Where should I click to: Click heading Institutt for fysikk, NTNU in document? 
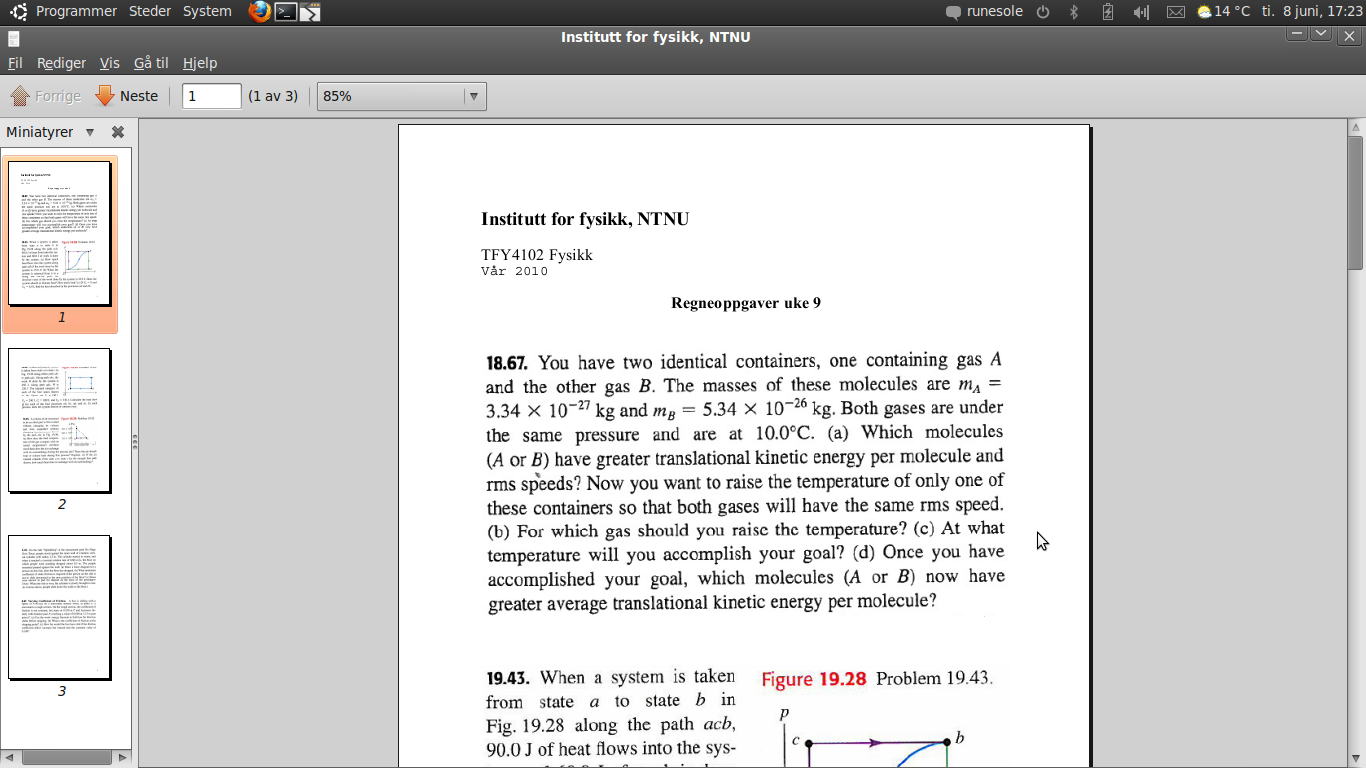[585, 219]
